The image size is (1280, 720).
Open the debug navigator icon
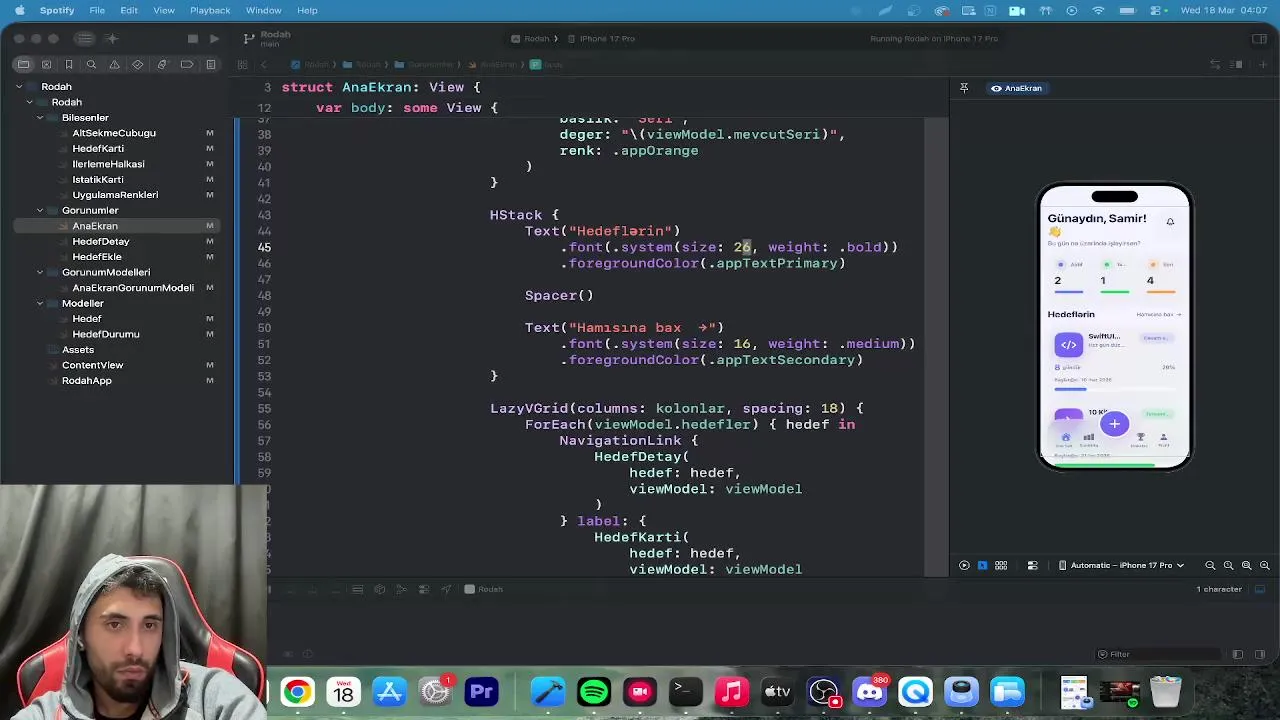coord(162,65)
